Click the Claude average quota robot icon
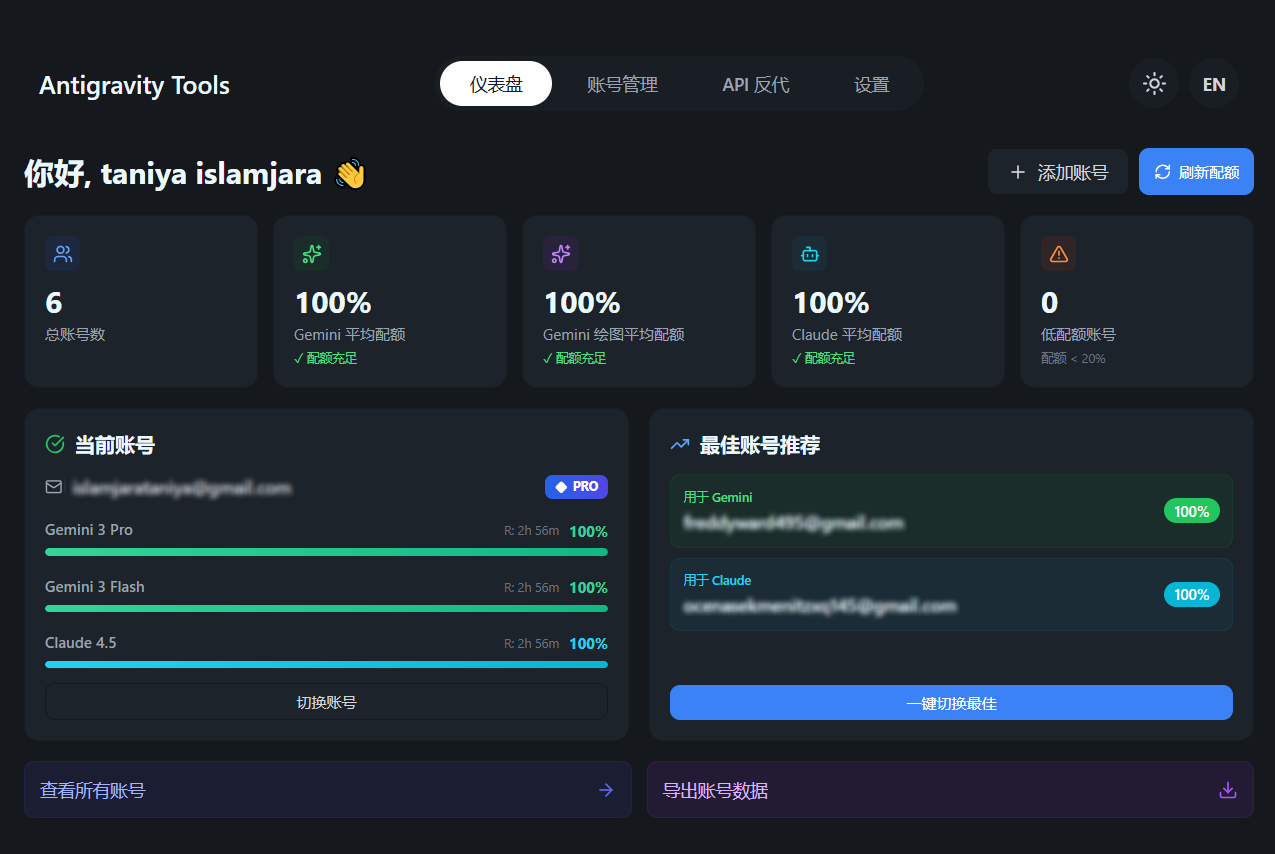 [x=809, y=254]
